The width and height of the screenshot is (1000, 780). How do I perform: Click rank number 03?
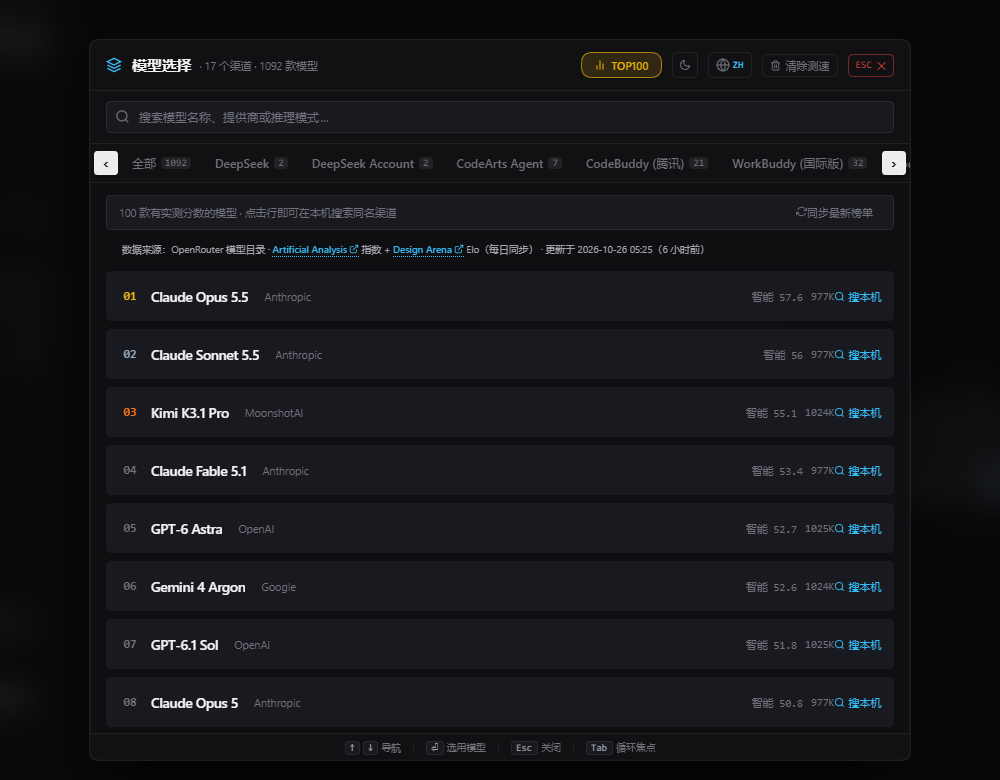pos(129,413)
